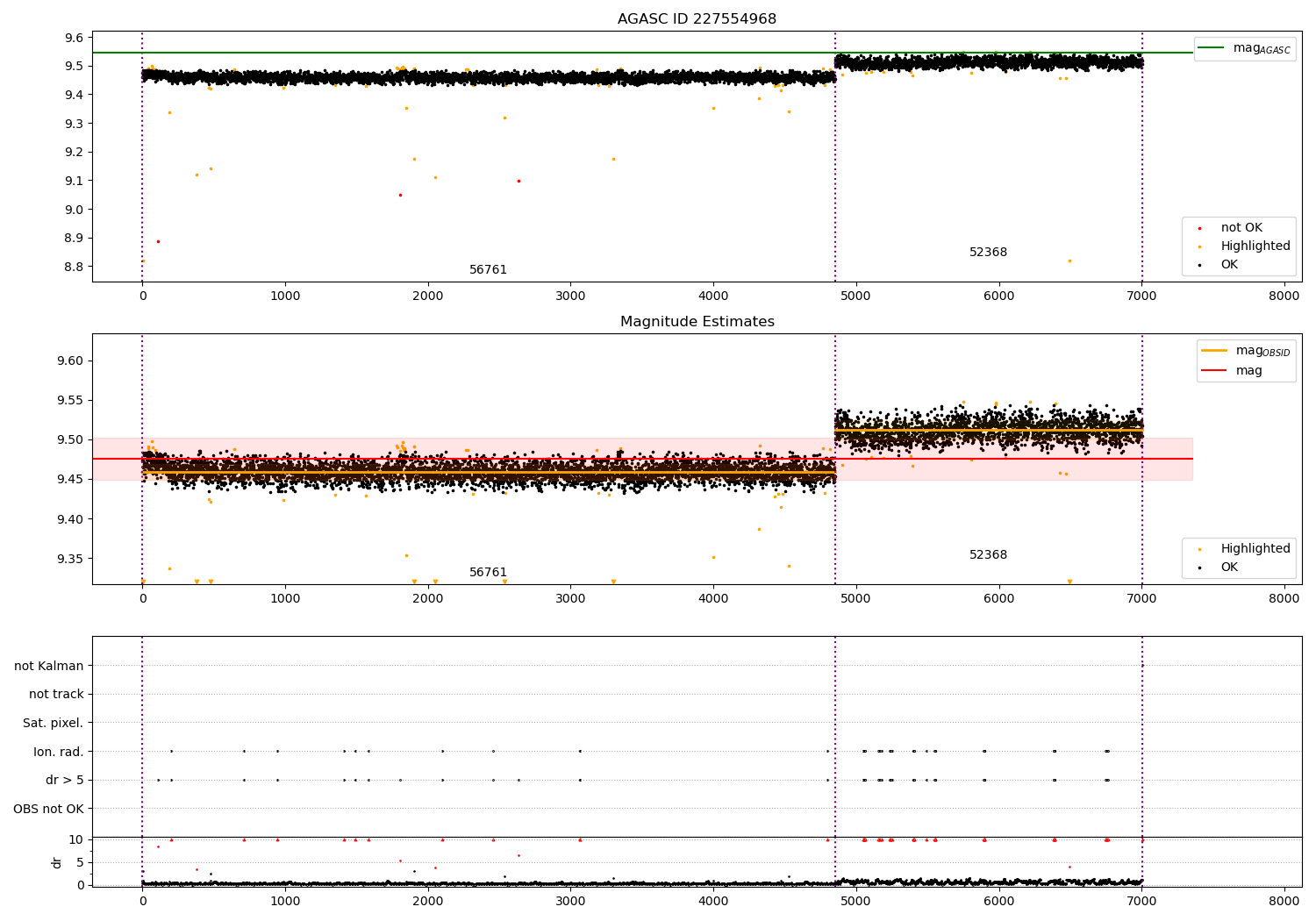Click y-tick '9.45' on Magnitude Estimates plot
This screenshot has width=1316, height=921.
71,480
